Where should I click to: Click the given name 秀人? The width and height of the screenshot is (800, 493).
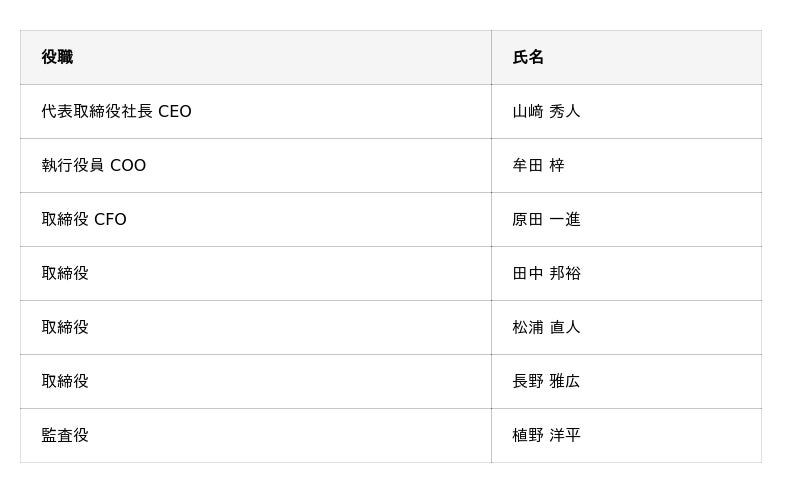coord(565,111)
